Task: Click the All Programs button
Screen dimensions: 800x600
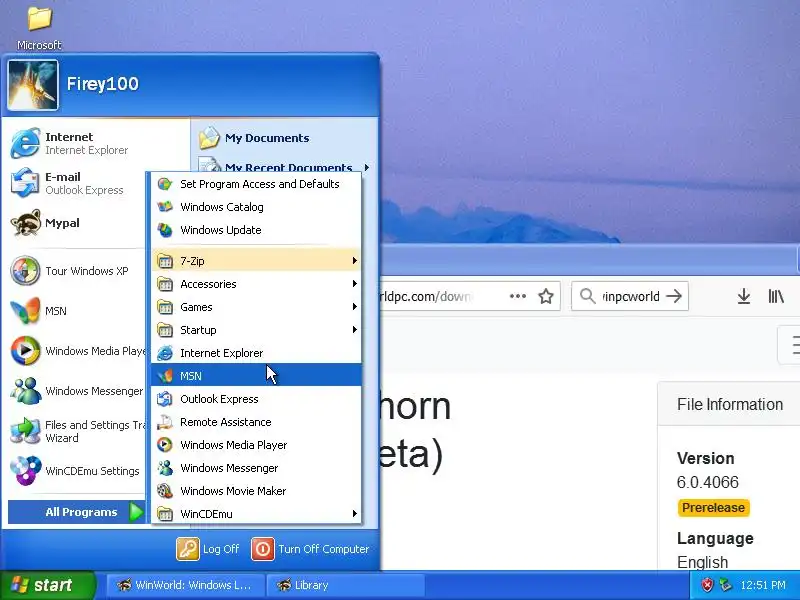Action: pos(77,512)
